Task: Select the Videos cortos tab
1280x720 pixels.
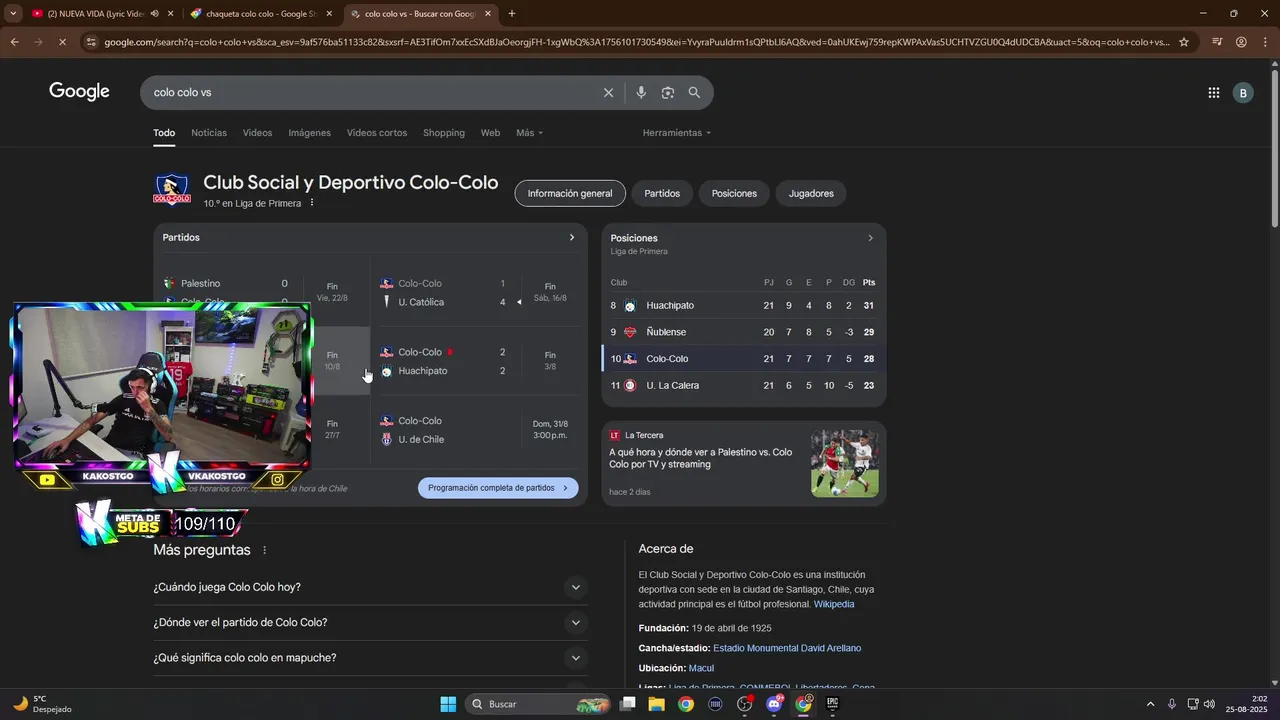Action: tap(377, 133)
